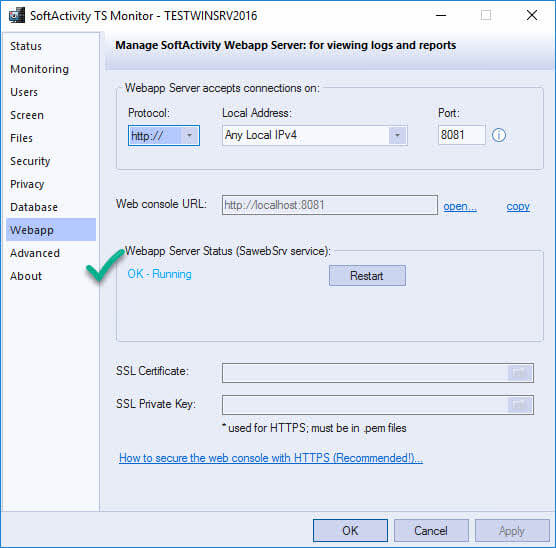
Task: Restart the Webapp Server service
Action: tap(367, 276)
